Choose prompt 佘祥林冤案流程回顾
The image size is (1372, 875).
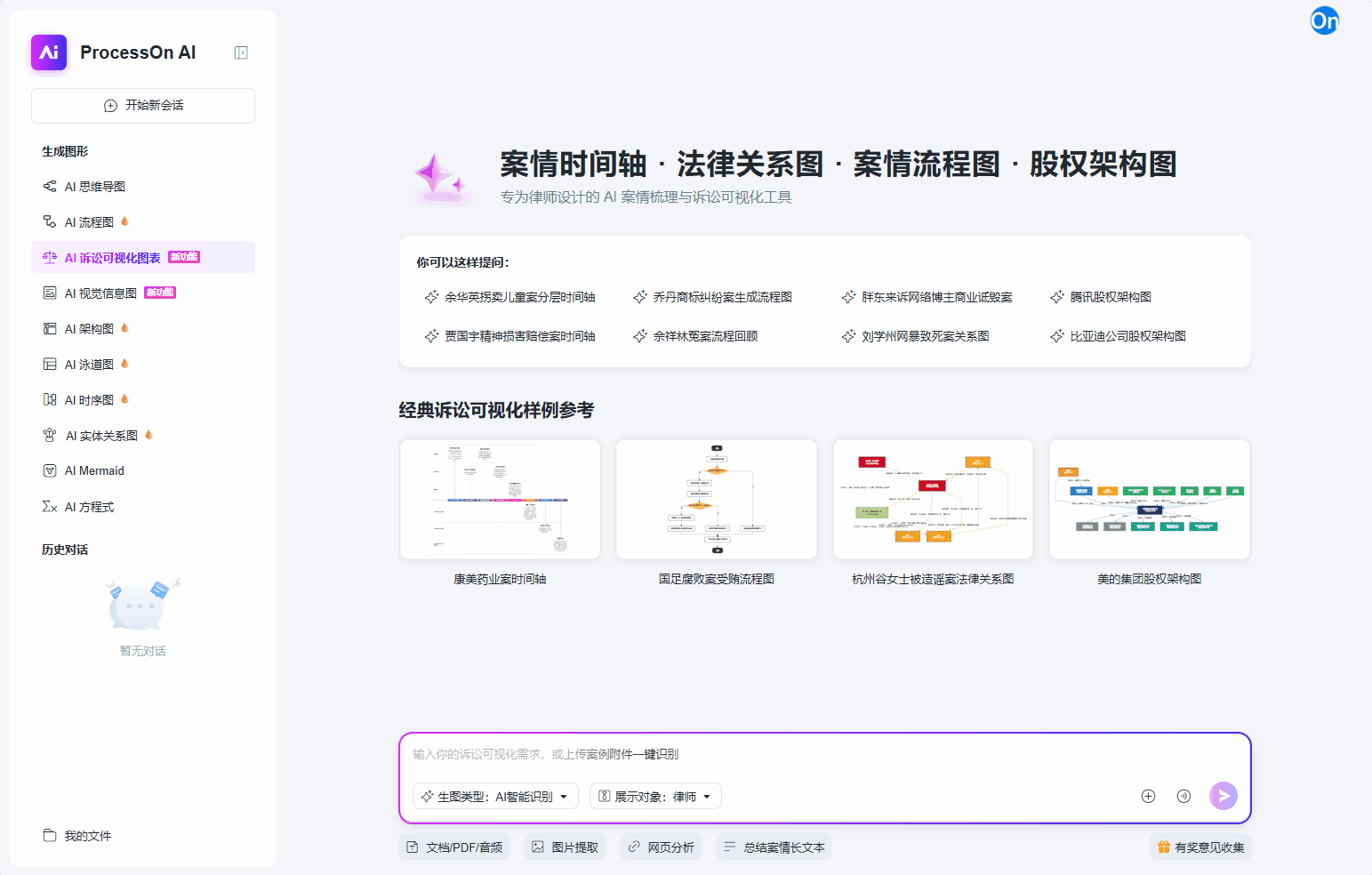(695, 336)
